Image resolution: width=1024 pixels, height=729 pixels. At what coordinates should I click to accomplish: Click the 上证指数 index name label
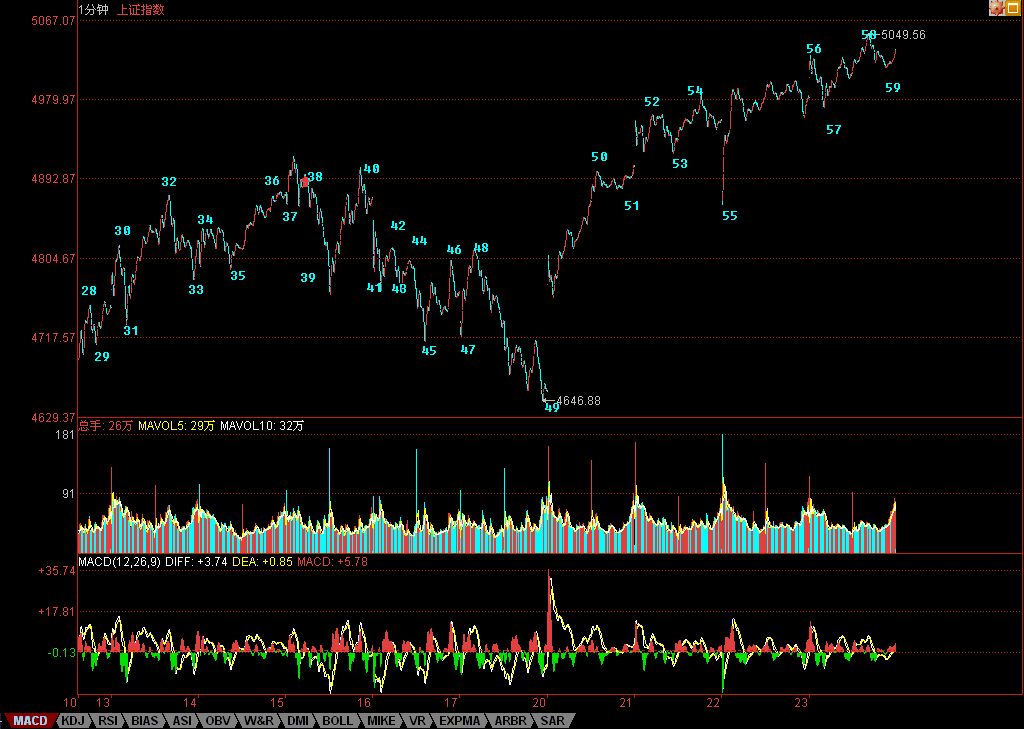pos(141,9)
